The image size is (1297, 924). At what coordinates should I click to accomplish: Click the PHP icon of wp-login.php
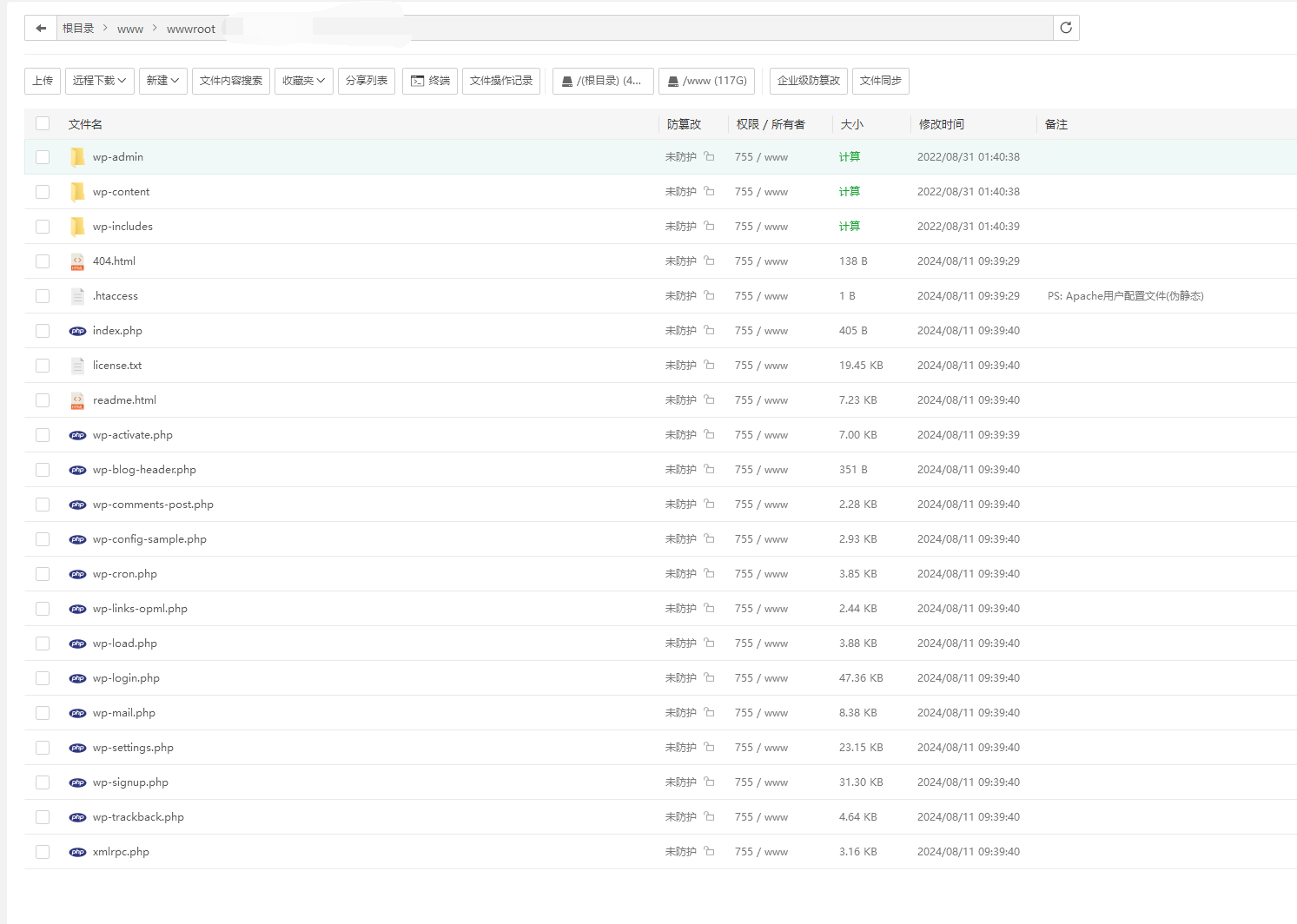tap(77, 678)
